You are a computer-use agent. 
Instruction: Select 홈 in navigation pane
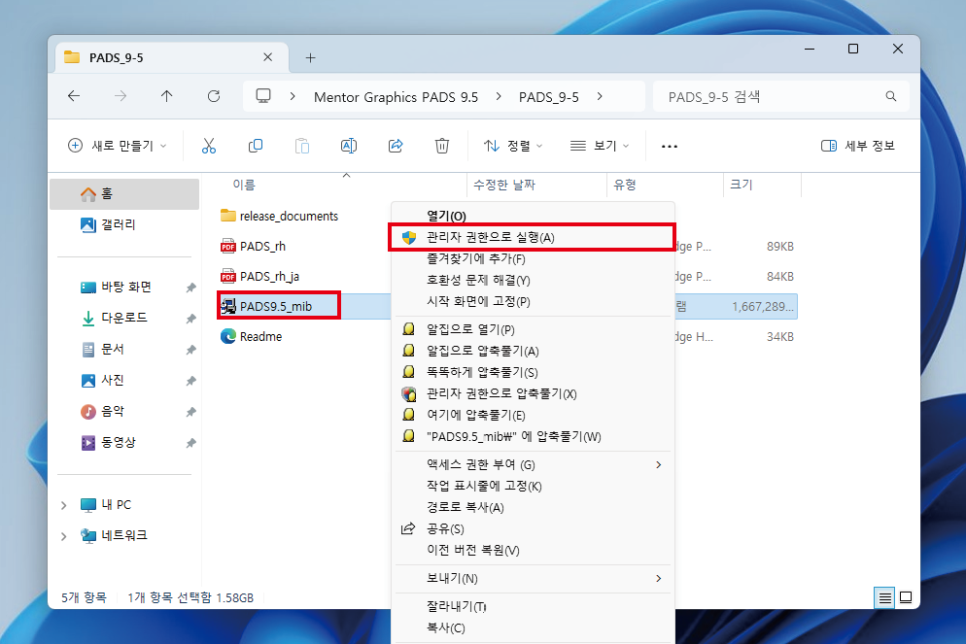point(124,194)
